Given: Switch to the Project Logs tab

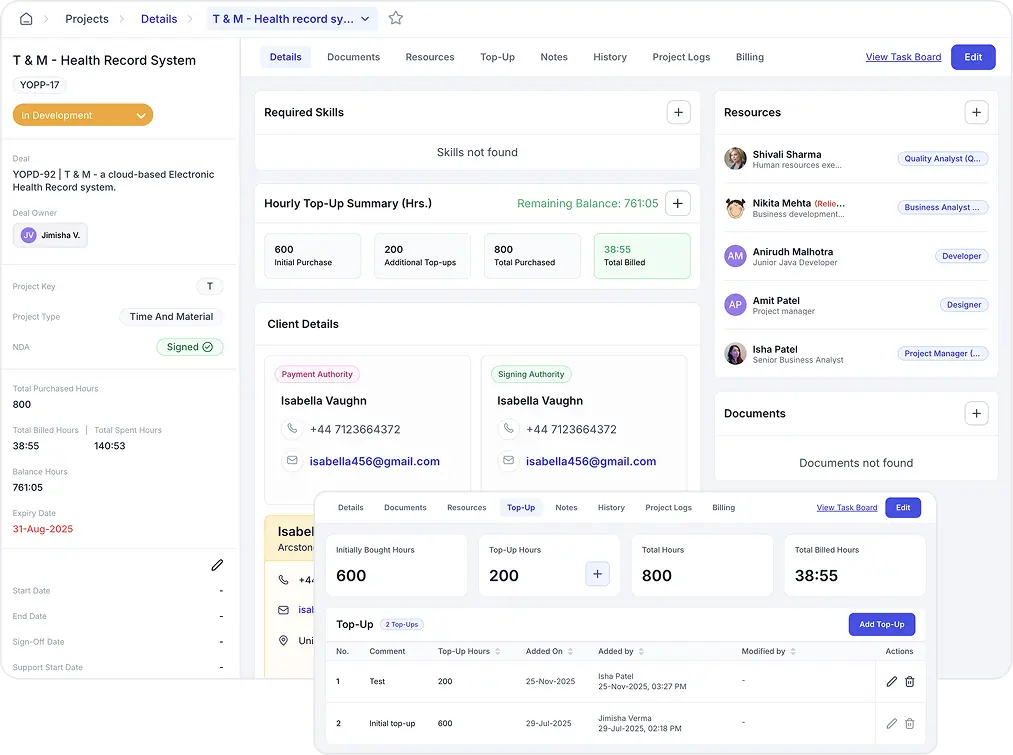Looking at the screenshot, I should click(681, 57).
